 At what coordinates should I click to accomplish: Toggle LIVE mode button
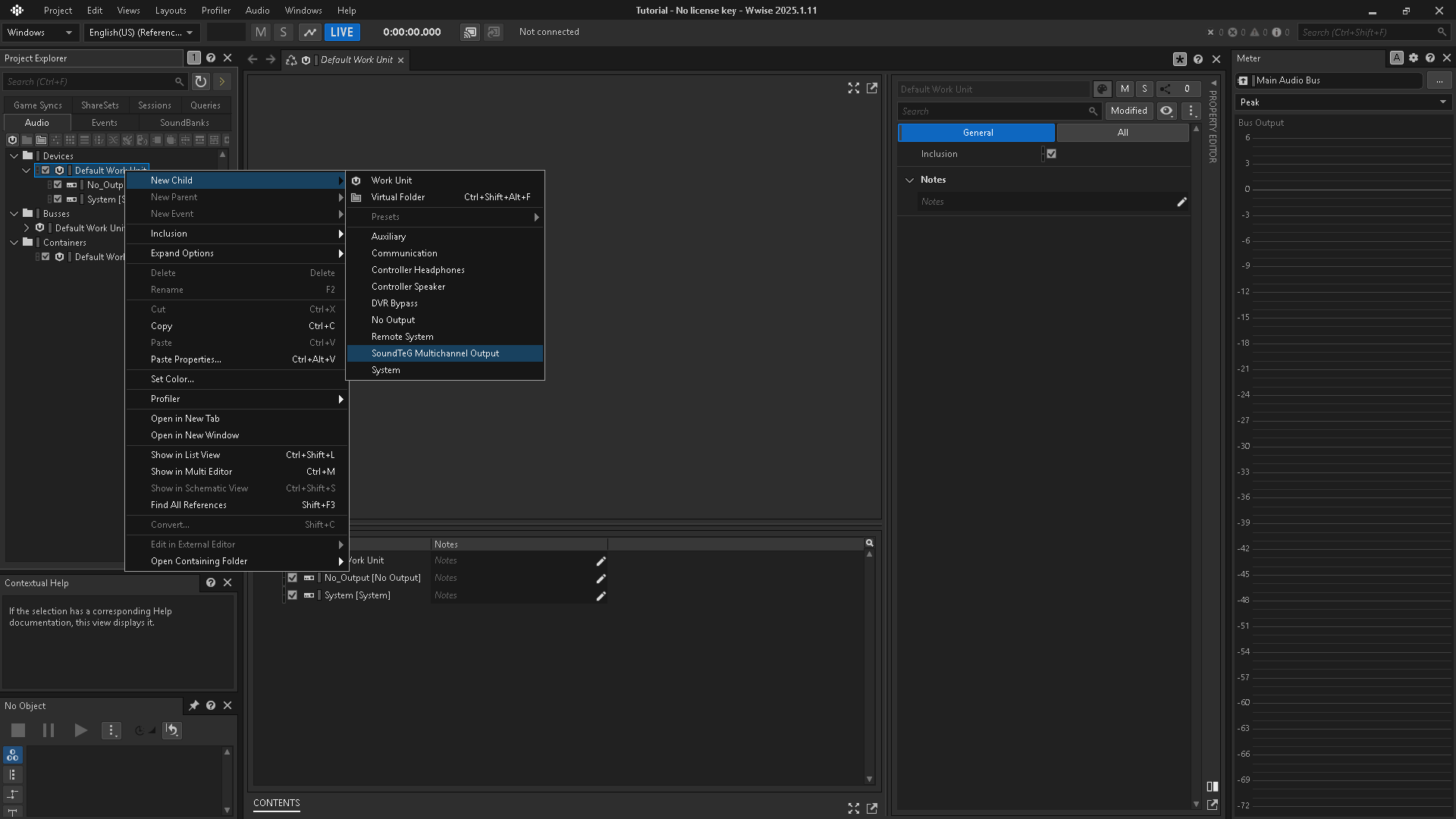click(x=342, y=32)
